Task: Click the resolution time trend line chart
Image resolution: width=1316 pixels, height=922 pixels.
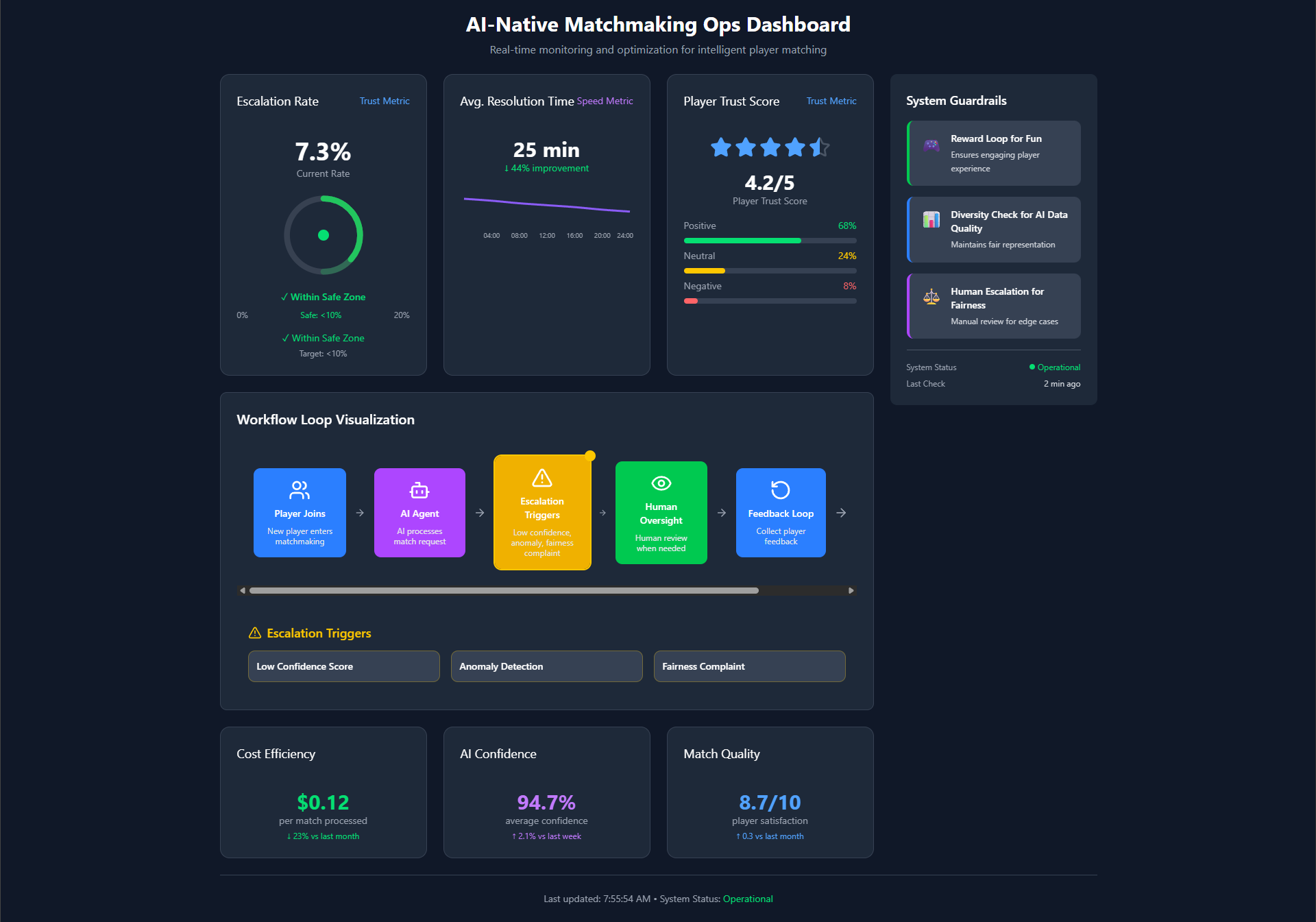Action: pos(546,205)
